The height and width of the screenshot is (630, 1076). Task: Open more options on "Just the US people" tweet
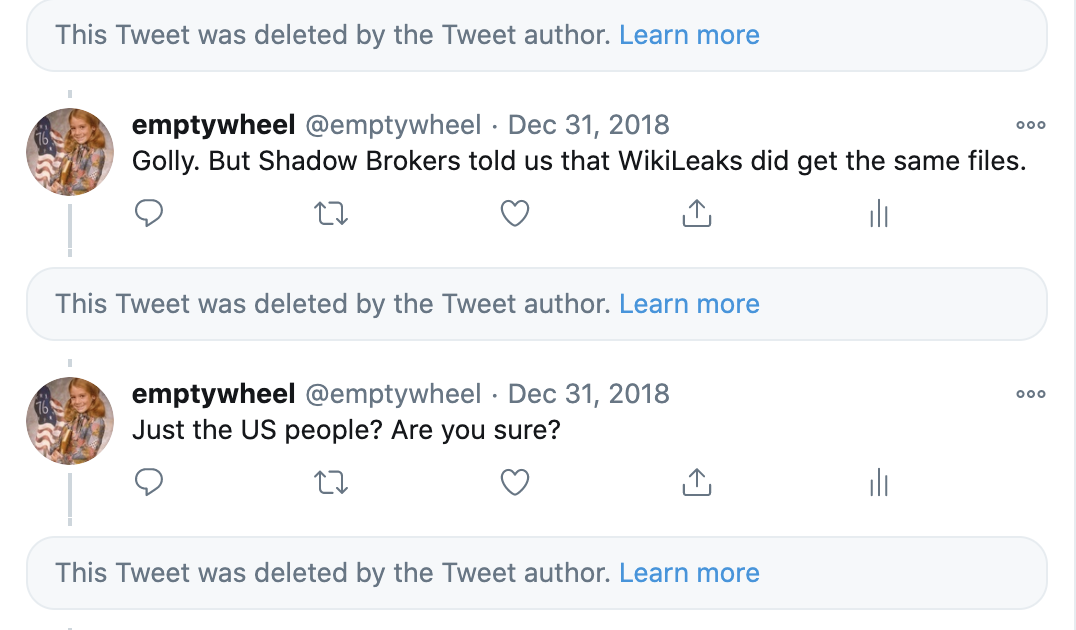[x=1030, y=394]
